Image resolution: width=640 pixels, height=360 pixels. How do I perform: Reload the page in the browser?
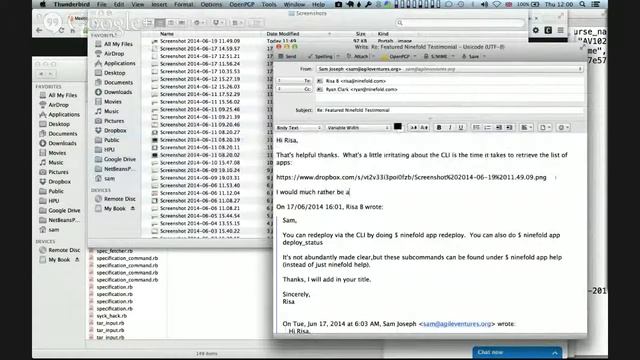tap(61, 30)
